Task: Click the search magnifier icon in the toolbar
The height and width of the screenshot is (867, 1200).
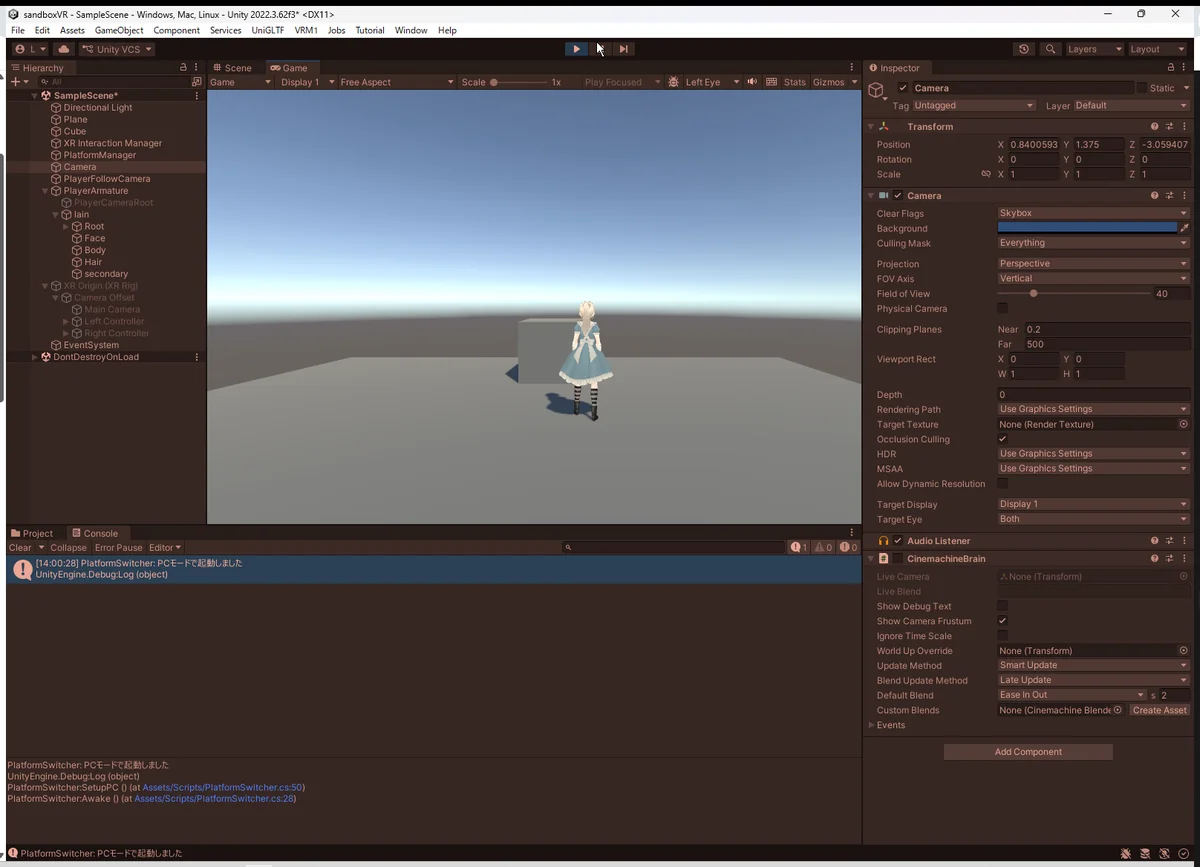Action: tap(1050, 49)
